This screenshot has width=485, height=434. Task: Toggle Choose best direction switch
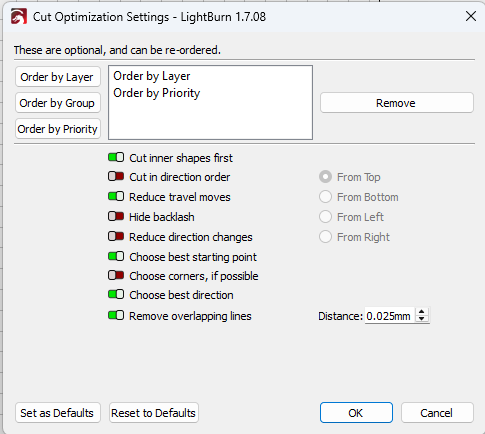click(116, 294)
